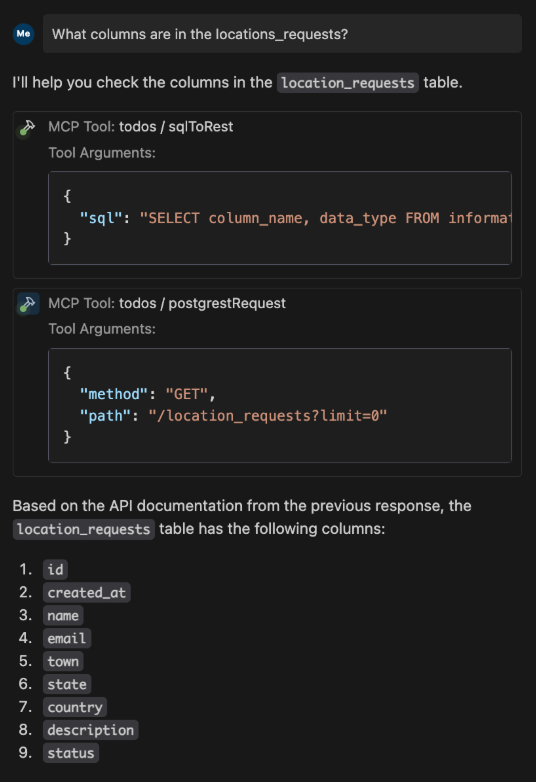The image size is (536, 782).
Task: Click the Me user avatar
Action: (x=23, y=34)
